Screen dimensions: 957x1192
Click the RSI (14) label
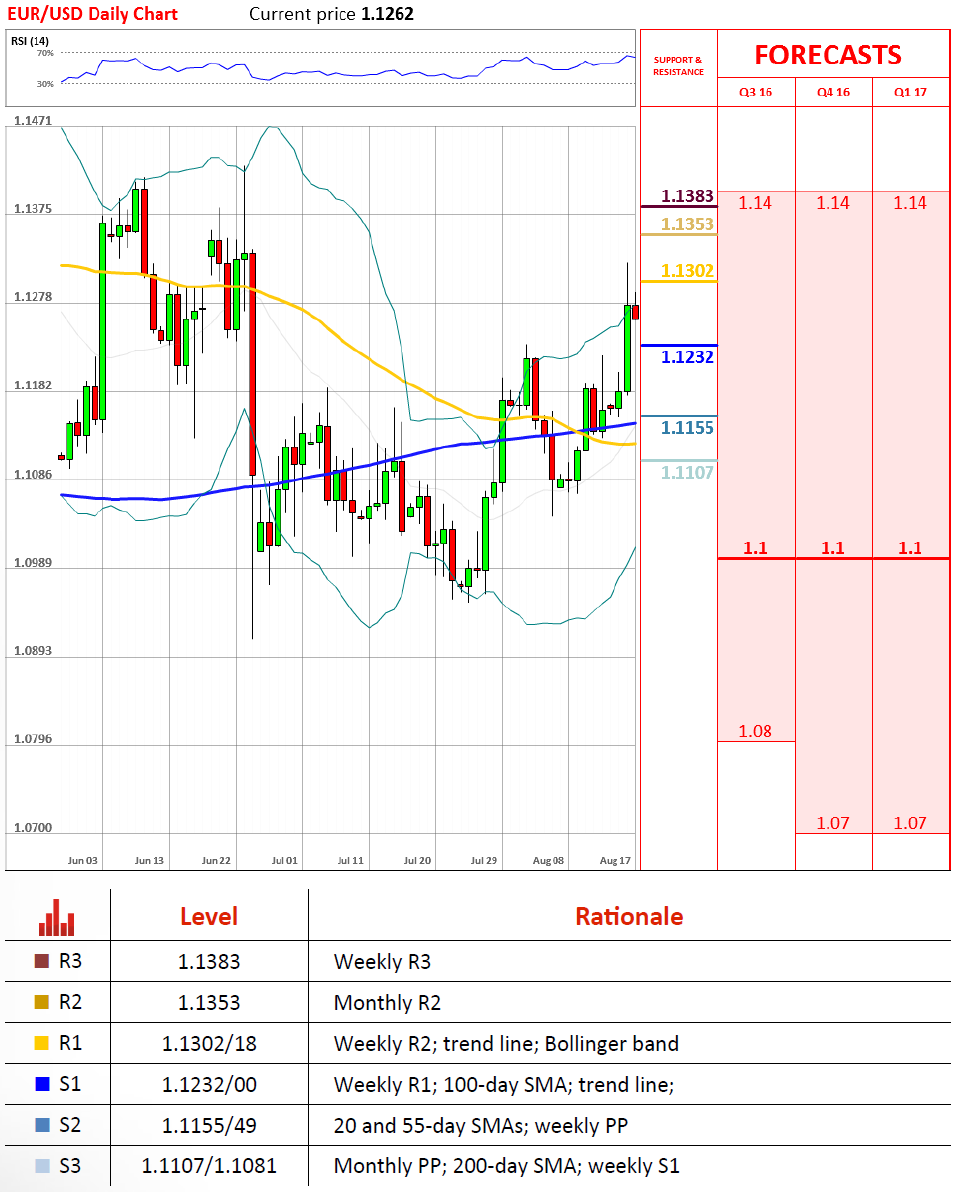(30, 41)
